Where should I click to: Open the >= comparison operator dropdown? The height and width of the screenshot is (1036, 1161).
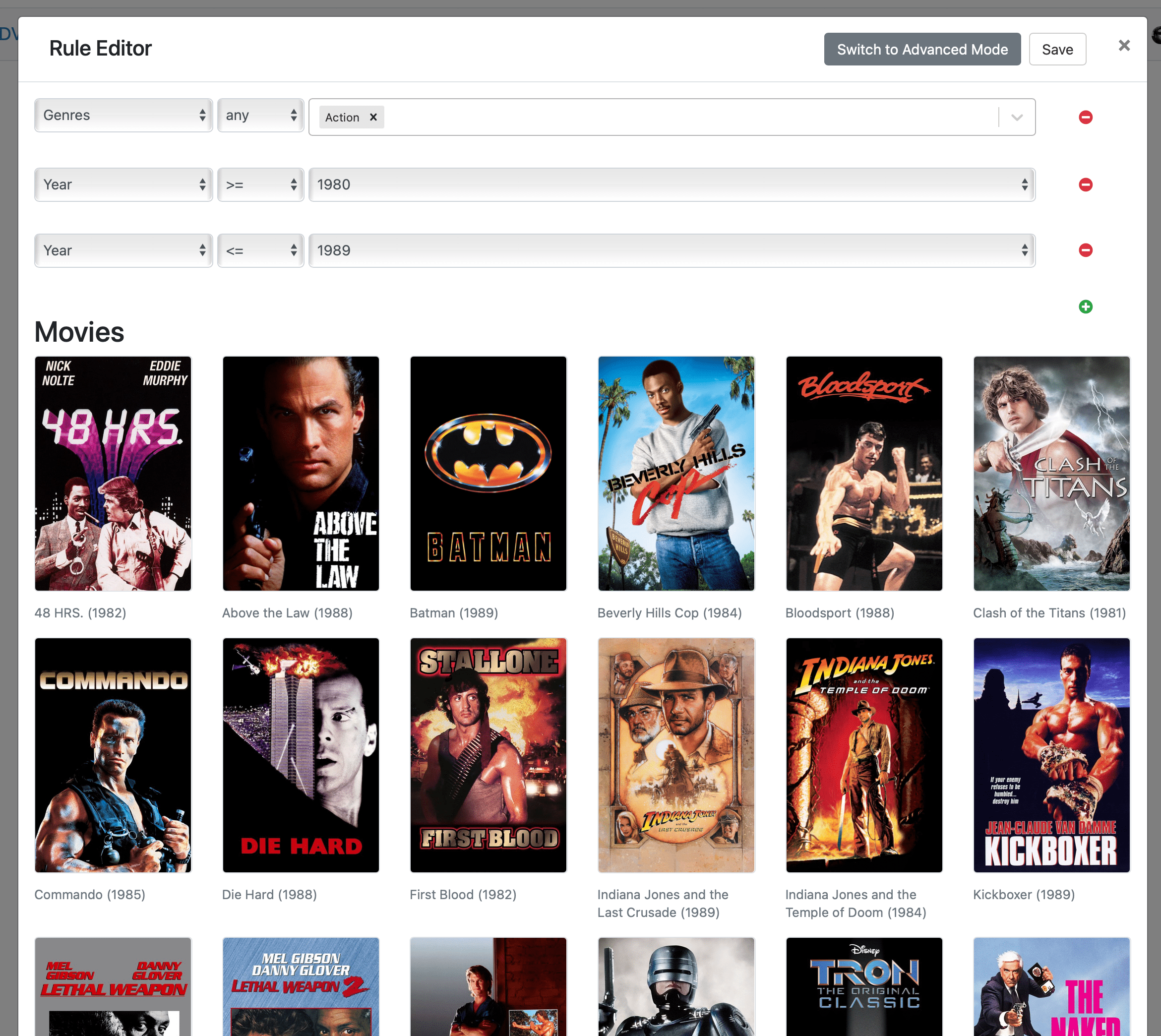pos(261,184)
